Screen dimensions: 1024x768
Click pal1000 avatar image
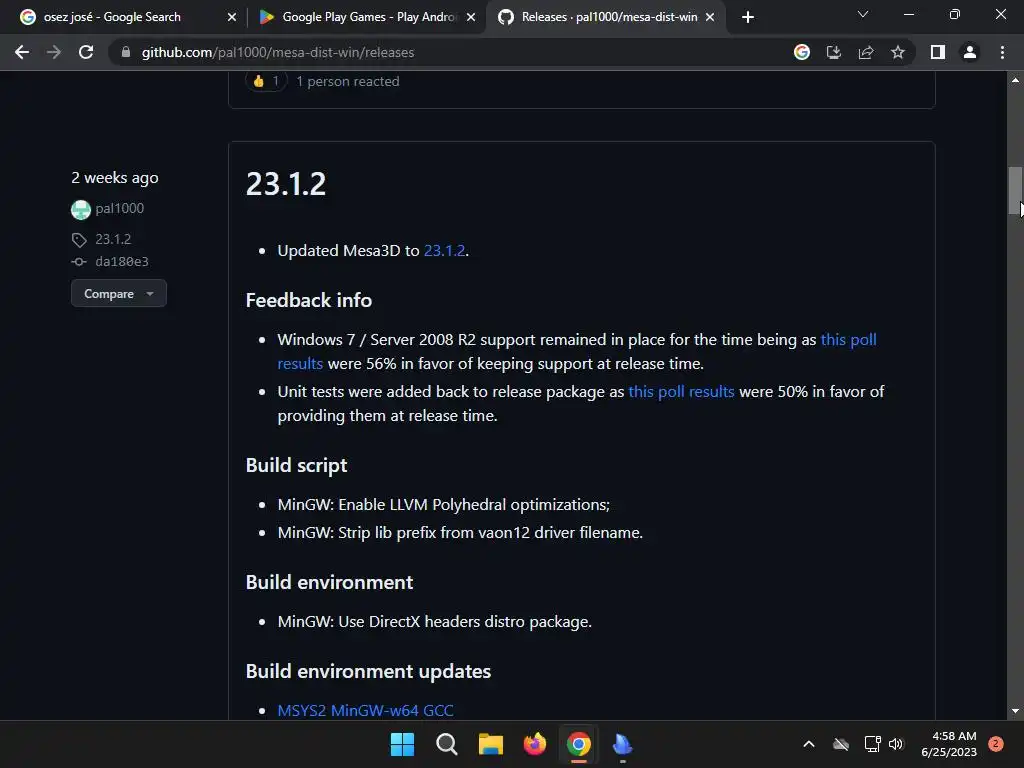(x=80, y=209)
